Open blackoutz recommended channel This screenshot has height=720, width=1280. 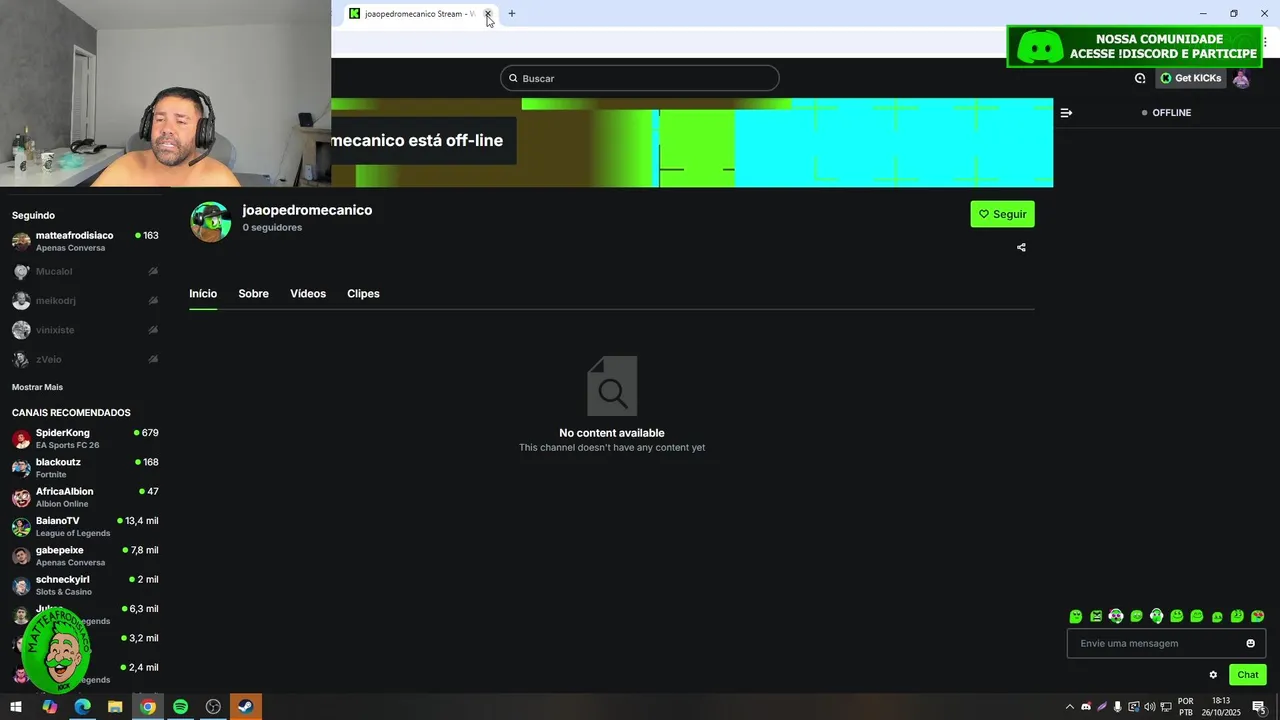(85, 468)
